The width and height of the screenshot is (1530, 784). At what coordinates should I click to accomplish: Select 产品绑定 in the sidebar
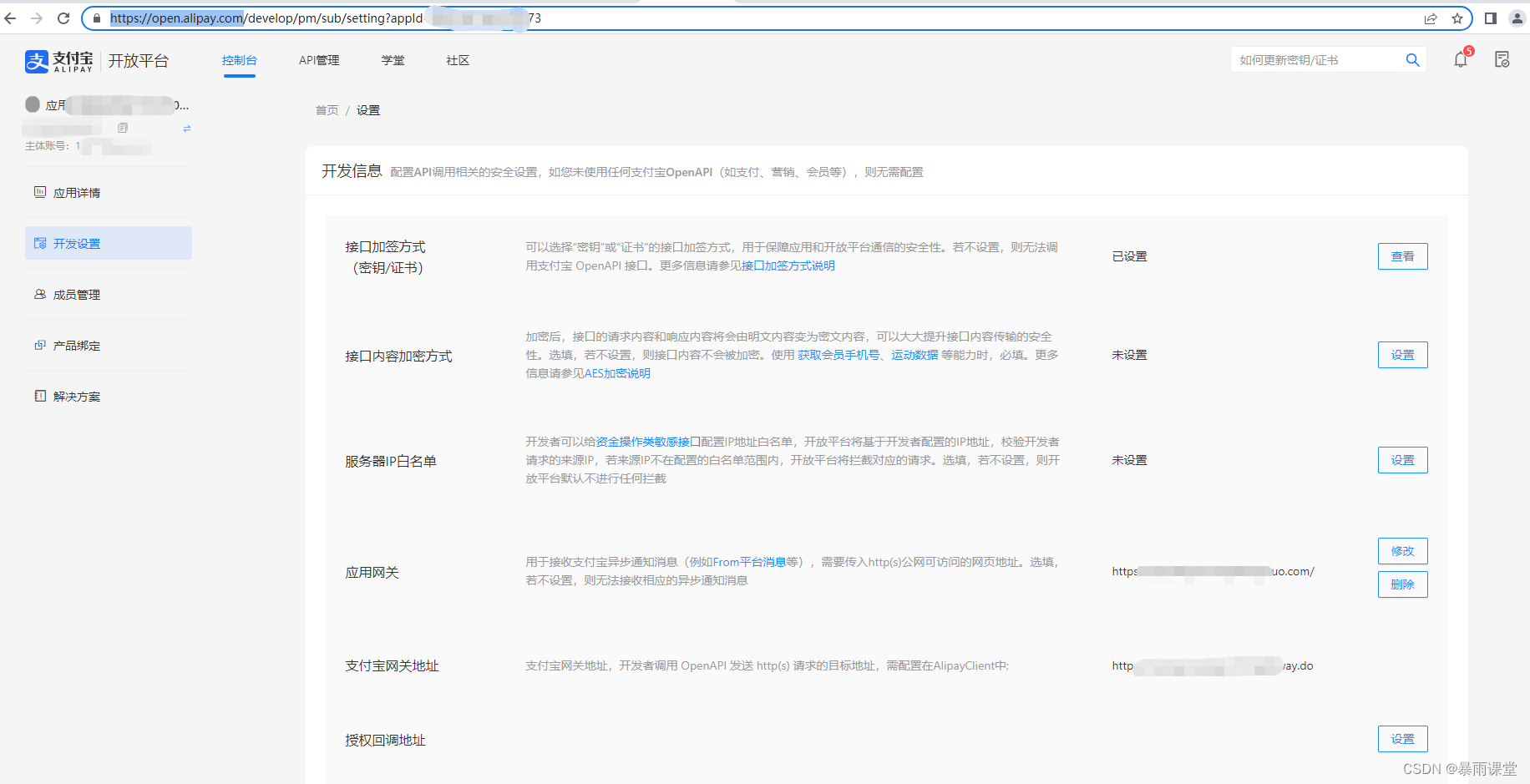(109, 345)
